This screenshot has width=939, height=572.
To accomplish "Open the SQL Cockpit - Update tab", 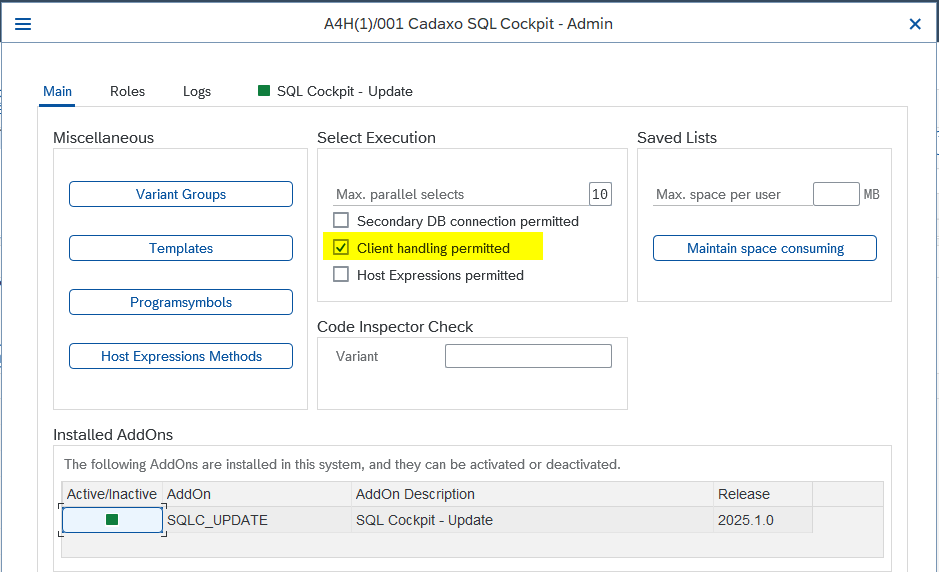I will (335, 92).
